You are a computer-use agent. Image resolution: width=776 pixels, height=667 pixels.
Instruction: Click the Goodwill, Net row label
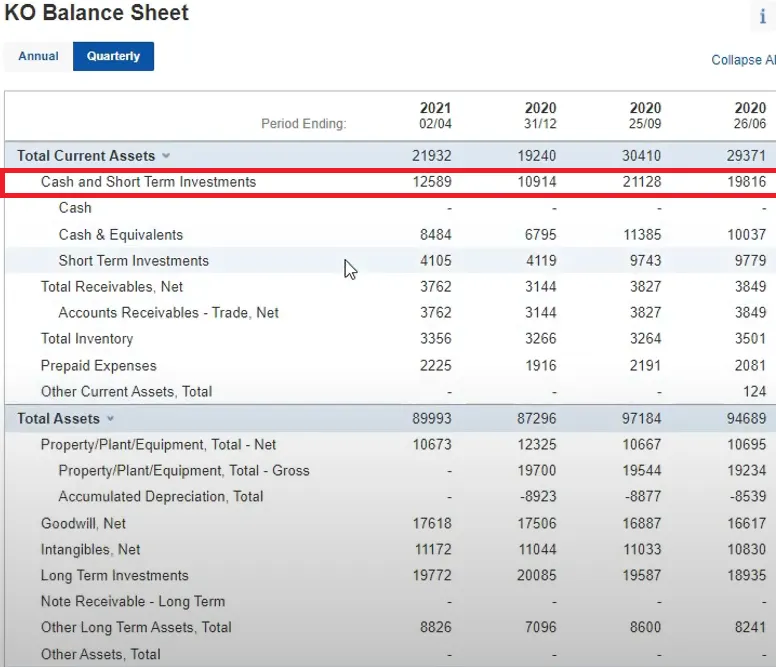(x=83, y=524)
